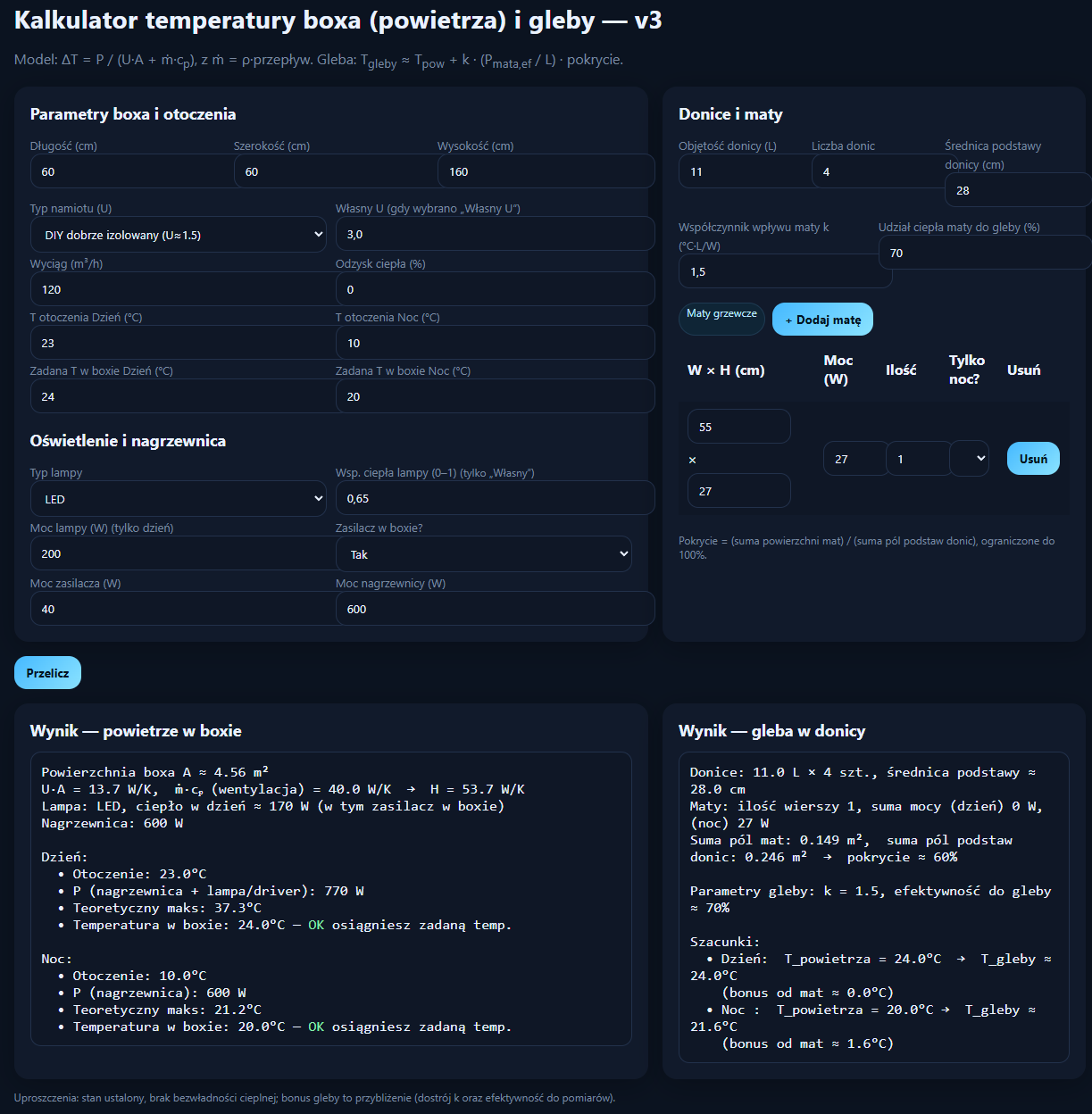This screenshot has height=1114, width=1092.
Task: Focus the Długość (cm) field
Action: point(133,171)
